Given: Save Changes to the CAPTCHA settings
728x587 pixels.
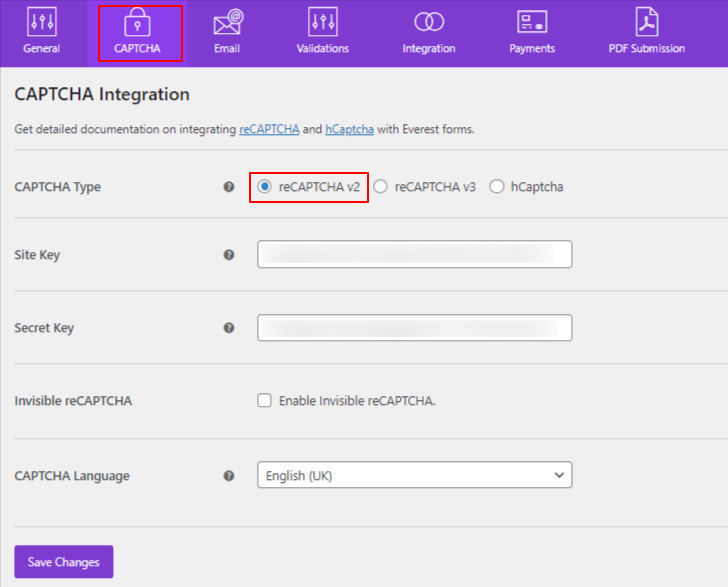Looking at the screenshot, I should point(64,561).
